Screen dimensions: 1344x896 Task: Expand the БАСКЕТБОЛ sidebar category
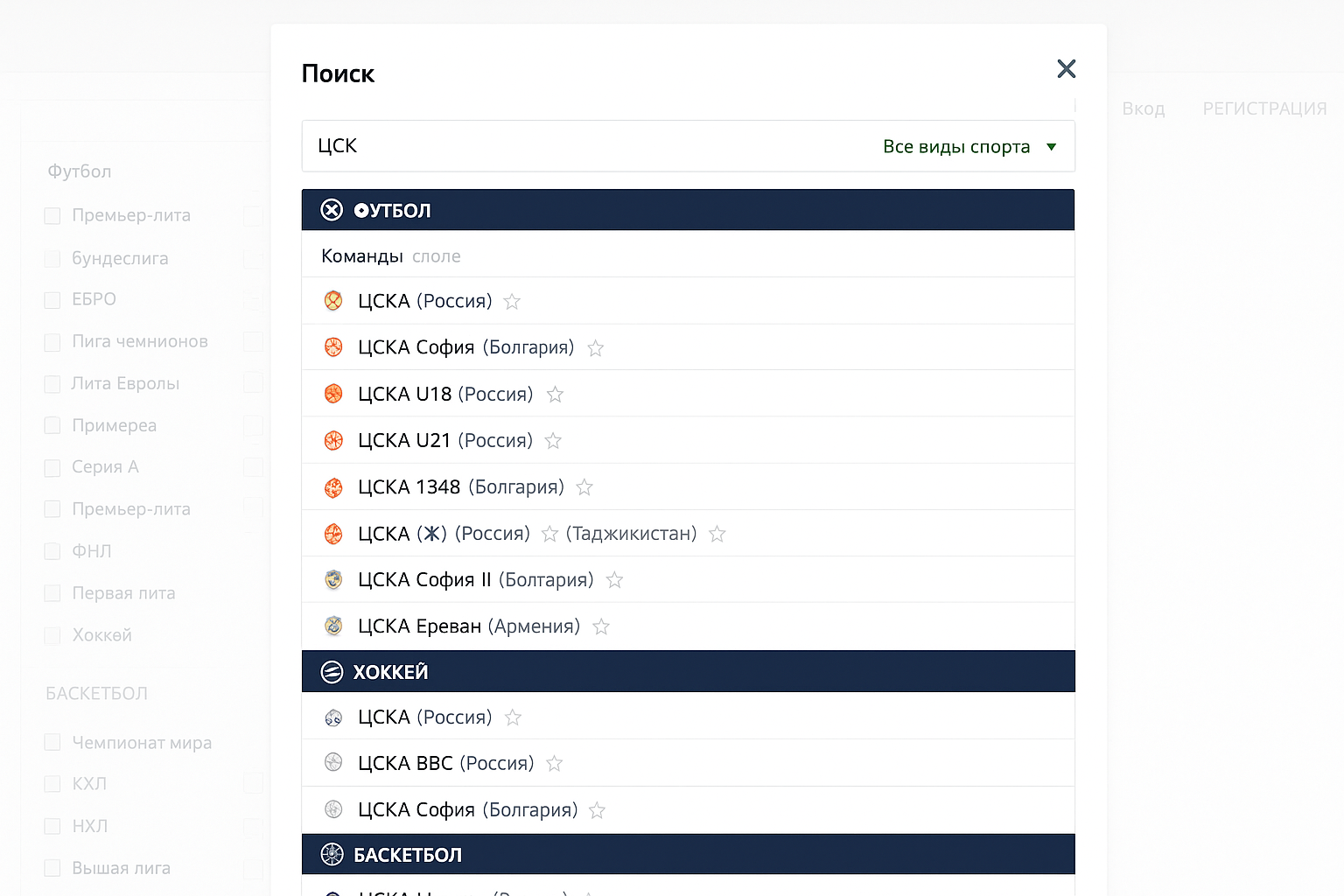click(96, 692)
